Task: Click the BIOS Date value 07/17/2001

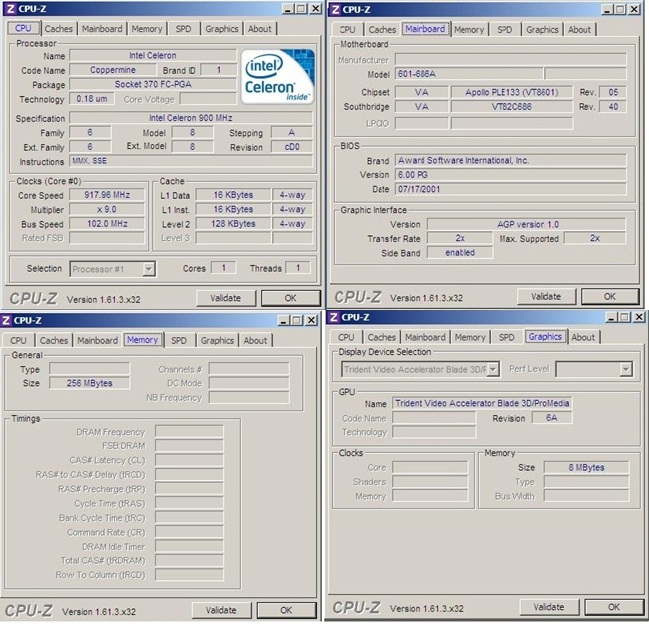Action: point(510,189)
